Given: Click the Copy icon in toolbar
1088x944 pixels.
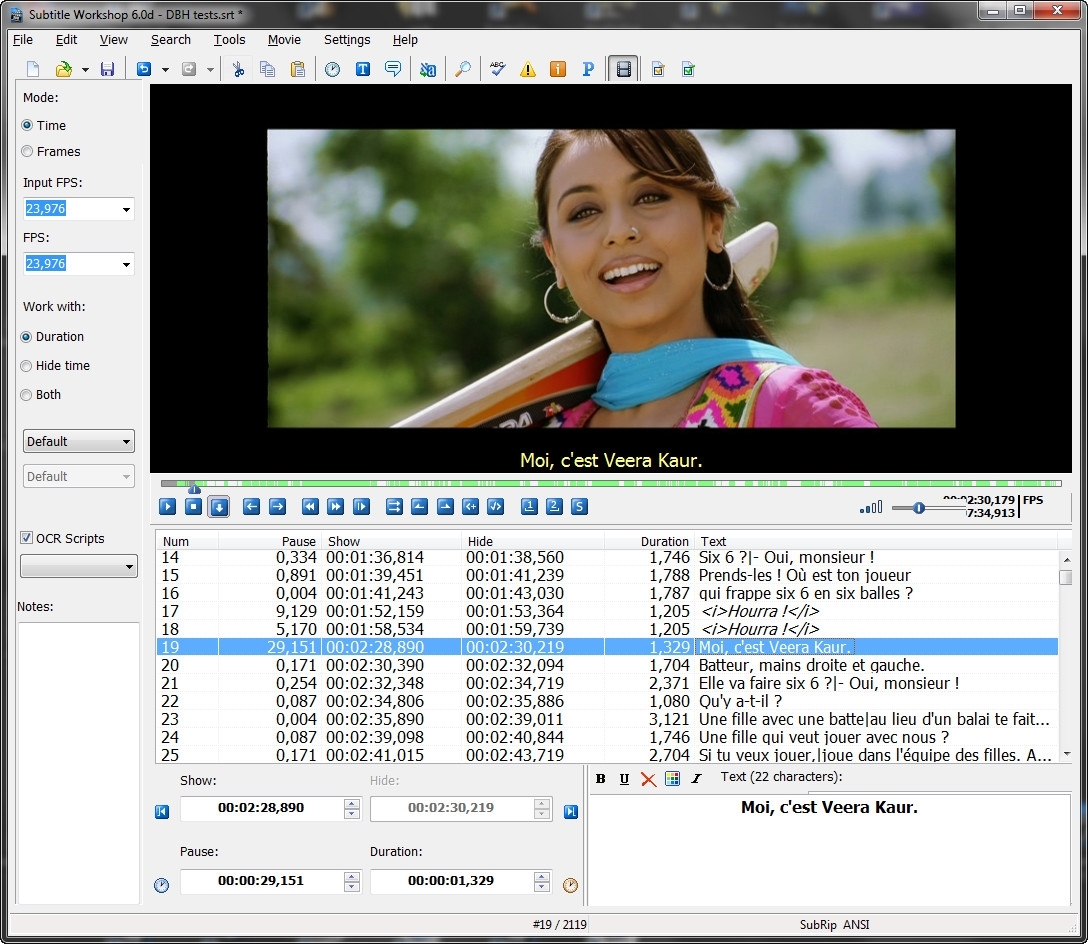Looking at the screenshot, I should 268,69.
